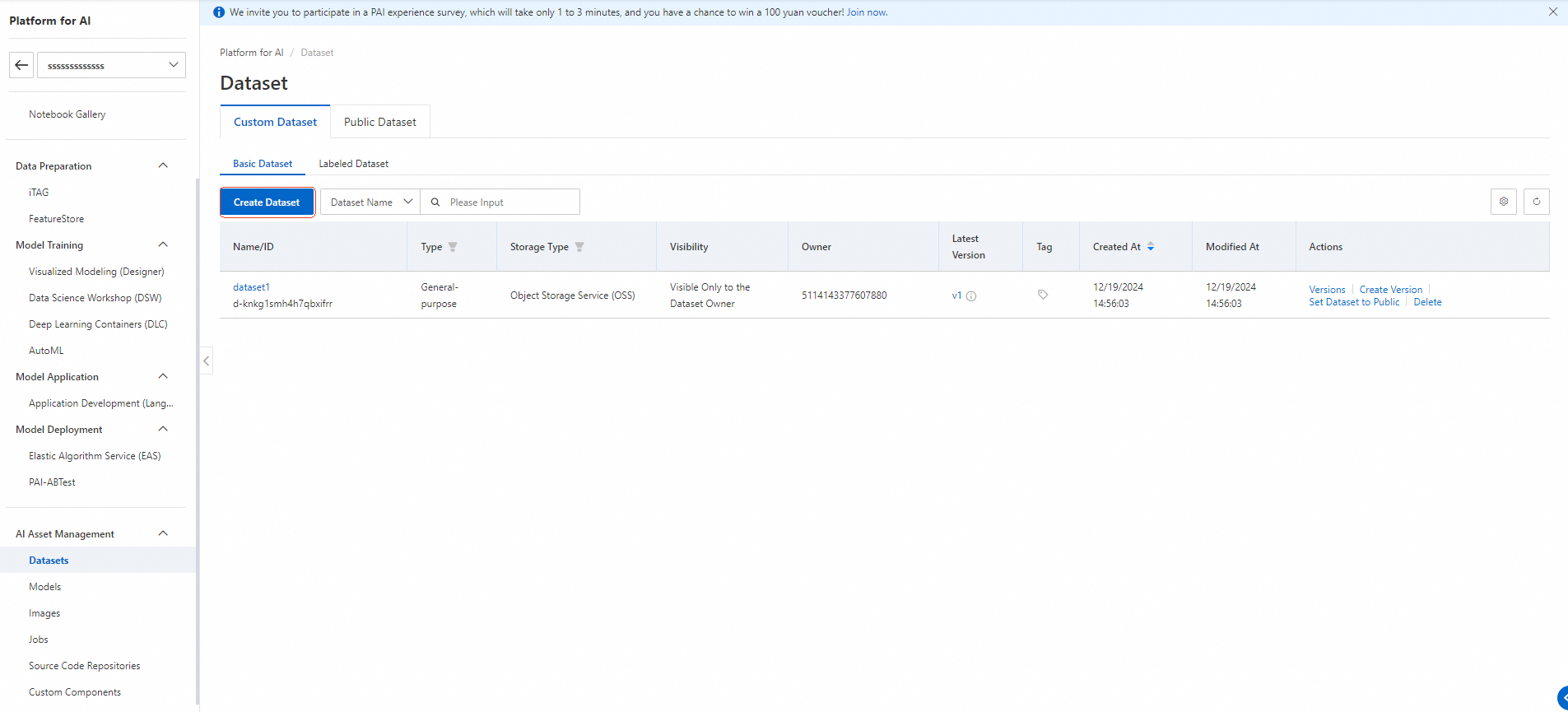Screen dimensions: 1568x712
Task: Open Application Development (Lang... item
Action: [x=101, y=403]
